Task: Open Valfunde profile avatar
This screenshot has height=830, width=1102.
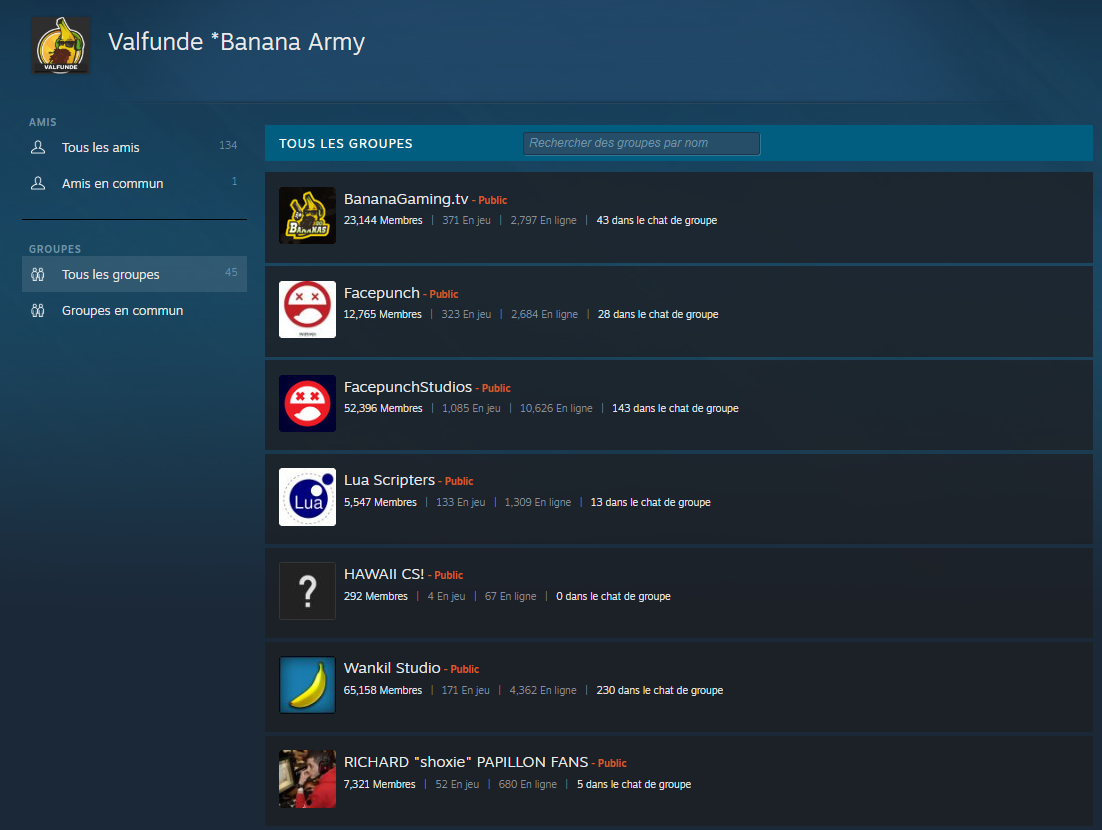Action: (61, 45)
